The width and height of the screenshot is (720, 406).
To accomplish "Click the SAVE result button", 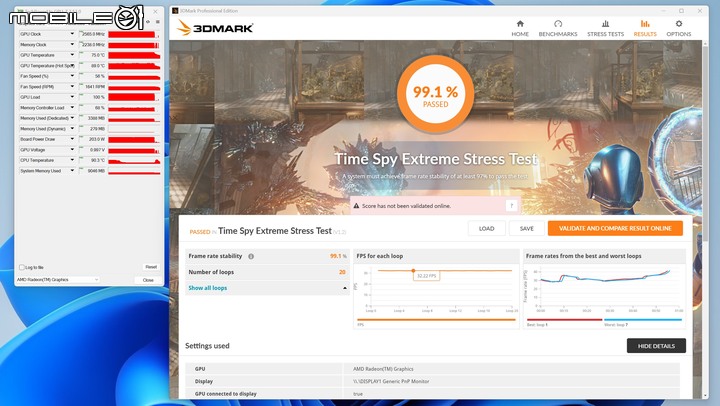I will 527,228.
